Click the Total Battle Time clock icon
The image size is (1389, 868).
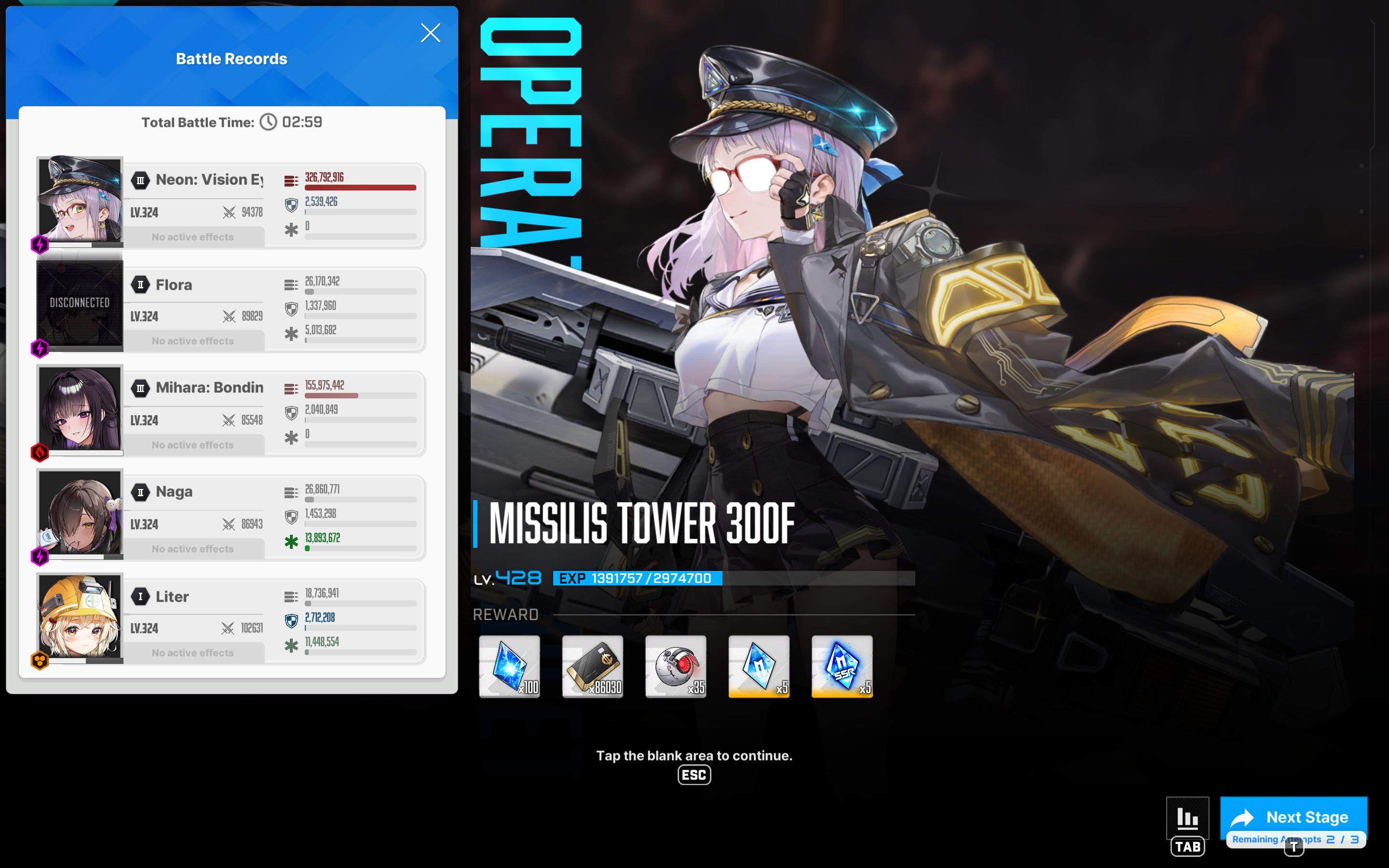point(268,122)
